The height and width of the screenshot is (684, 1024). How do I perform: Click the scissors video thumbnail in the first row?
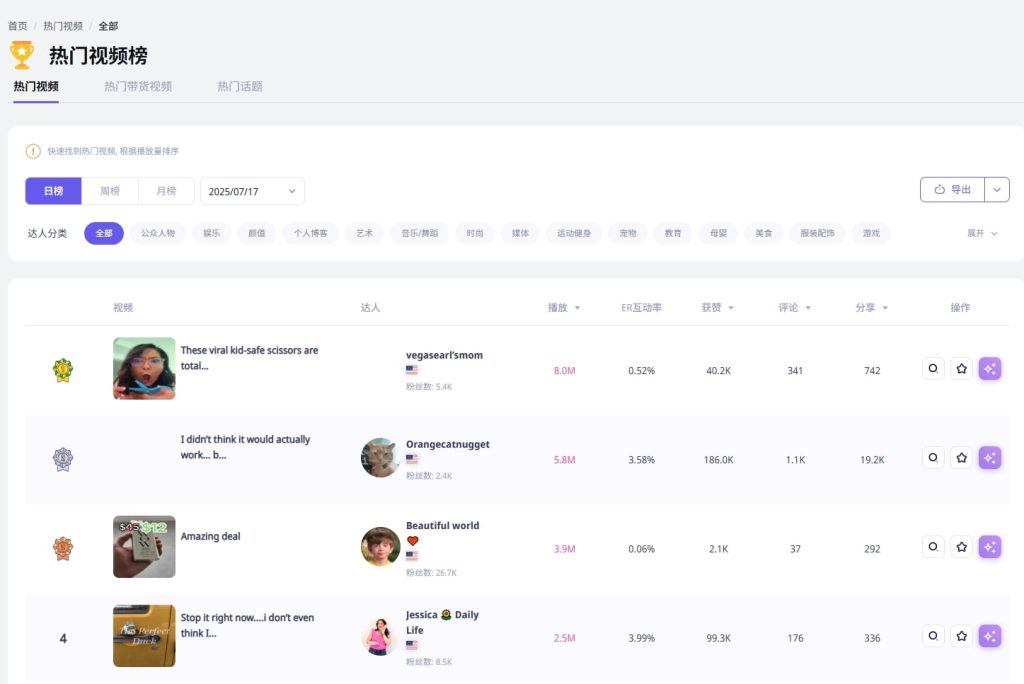144,368
